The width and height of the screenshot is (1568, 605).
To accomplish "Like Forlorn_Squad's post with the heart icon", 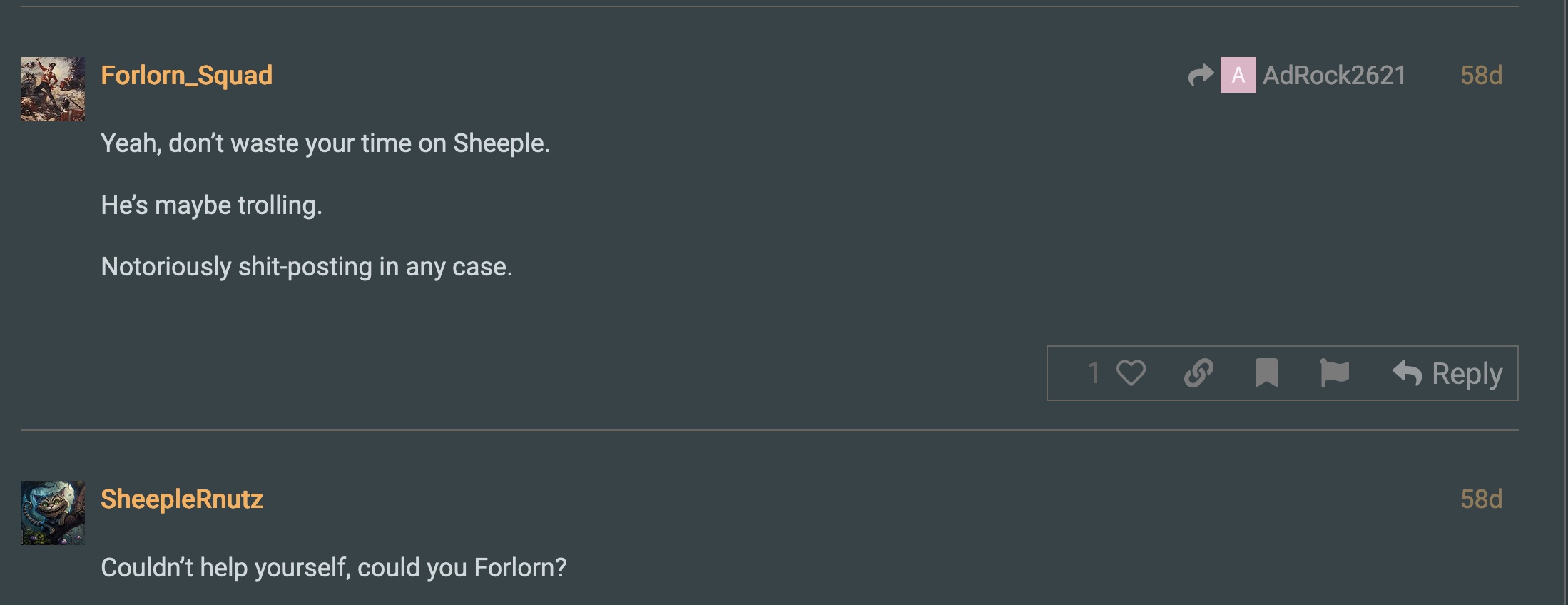I will coord(1131,373).
